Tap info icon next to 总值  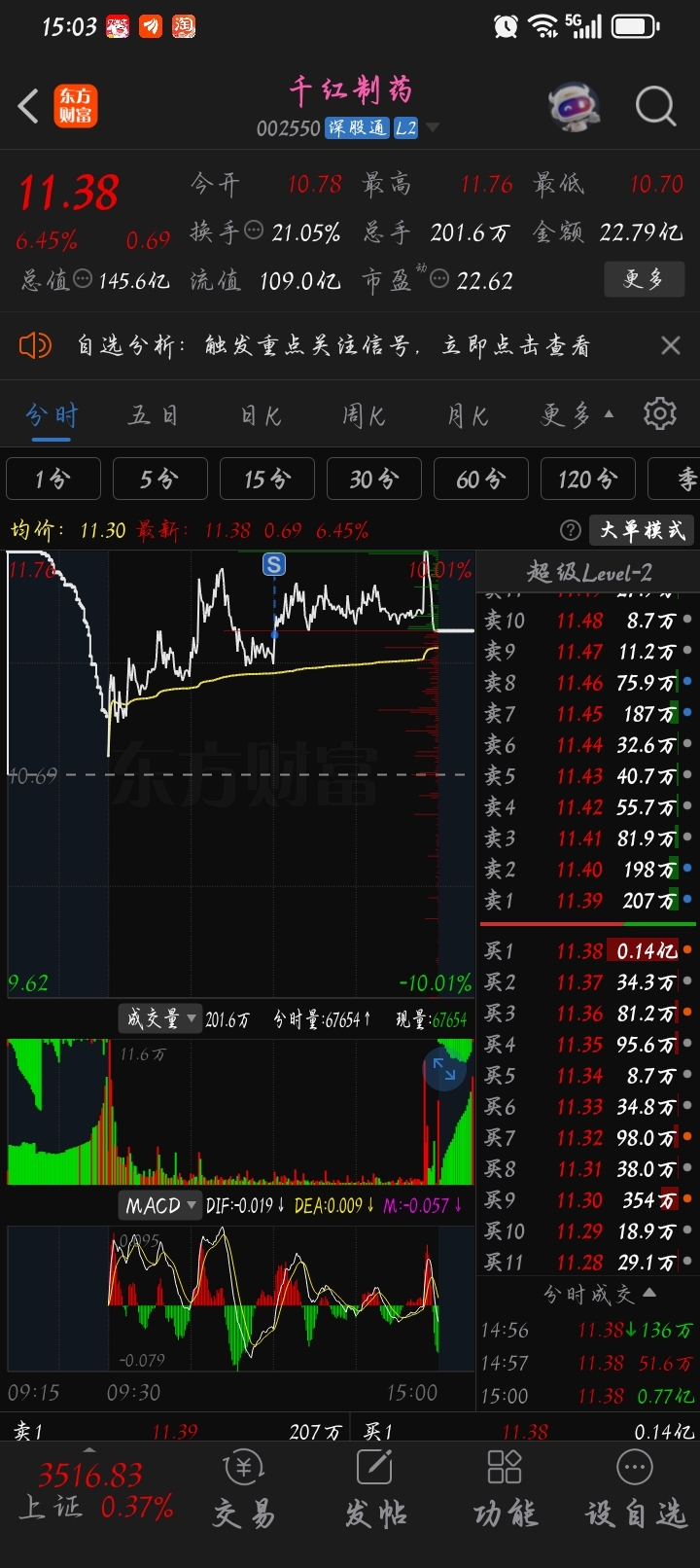pyautogui.click(x=84, y=279)
